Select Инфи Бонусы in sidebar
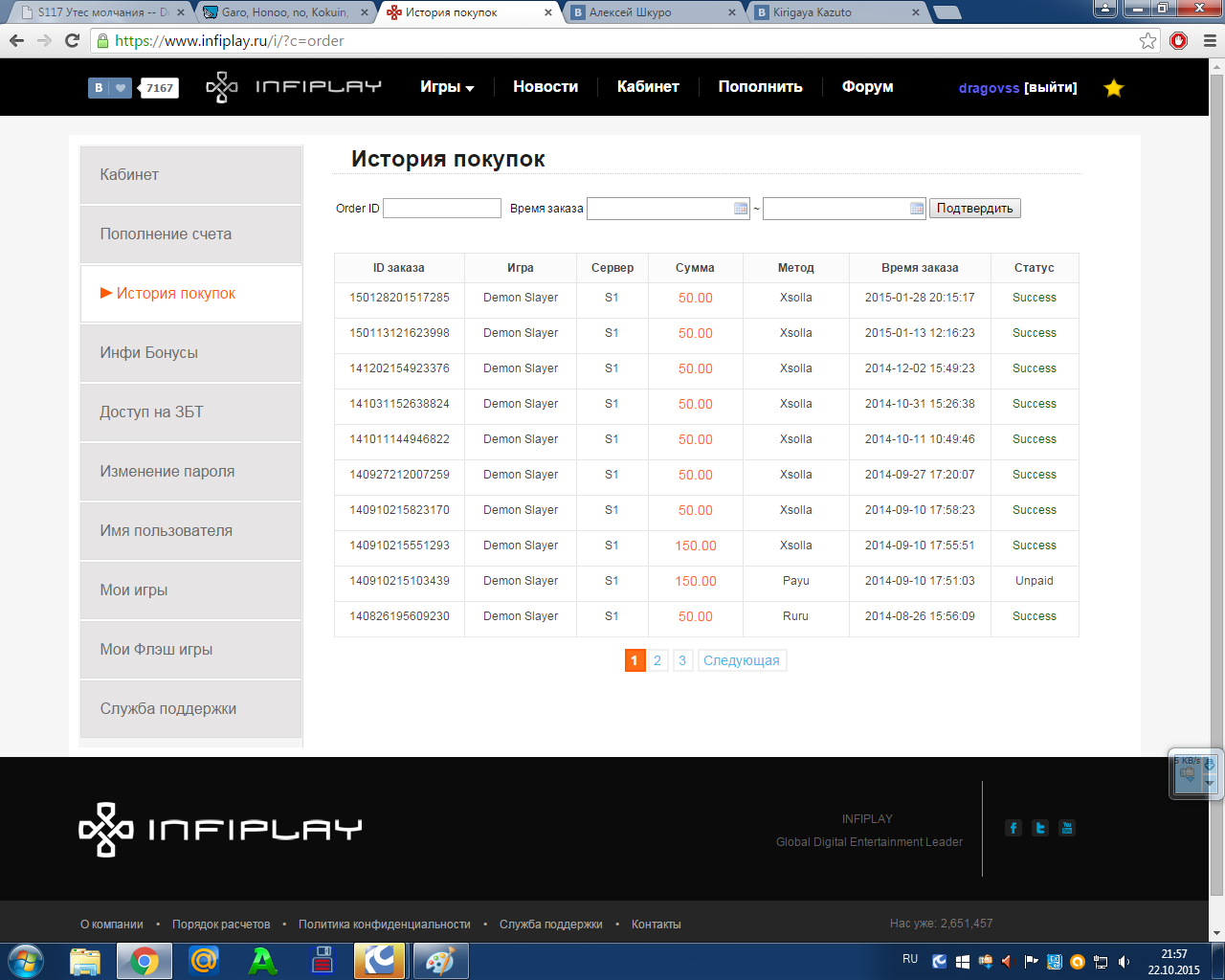This screenshot has height=980, width=1225. 191,352
